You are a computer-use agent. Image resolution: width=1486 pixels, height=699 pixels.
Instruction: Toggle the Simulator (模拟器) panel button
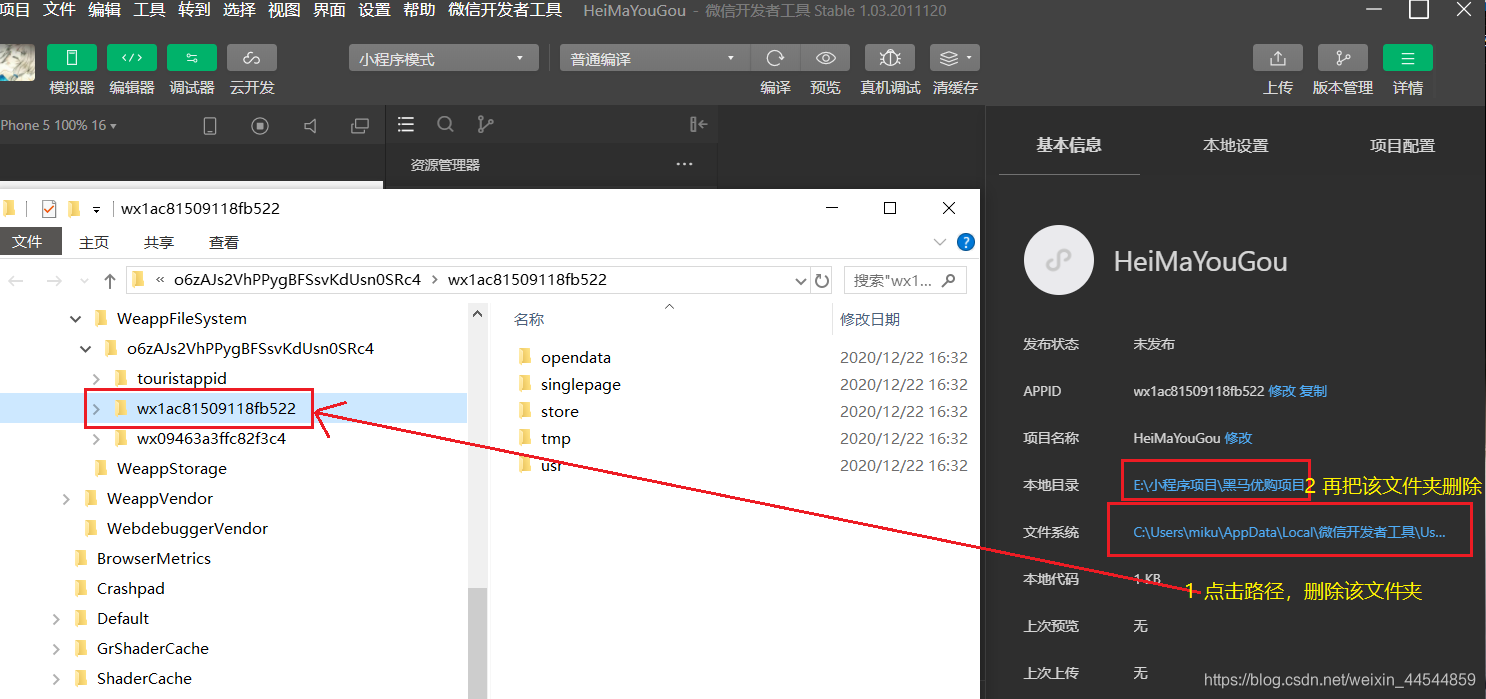click(72, 58)
